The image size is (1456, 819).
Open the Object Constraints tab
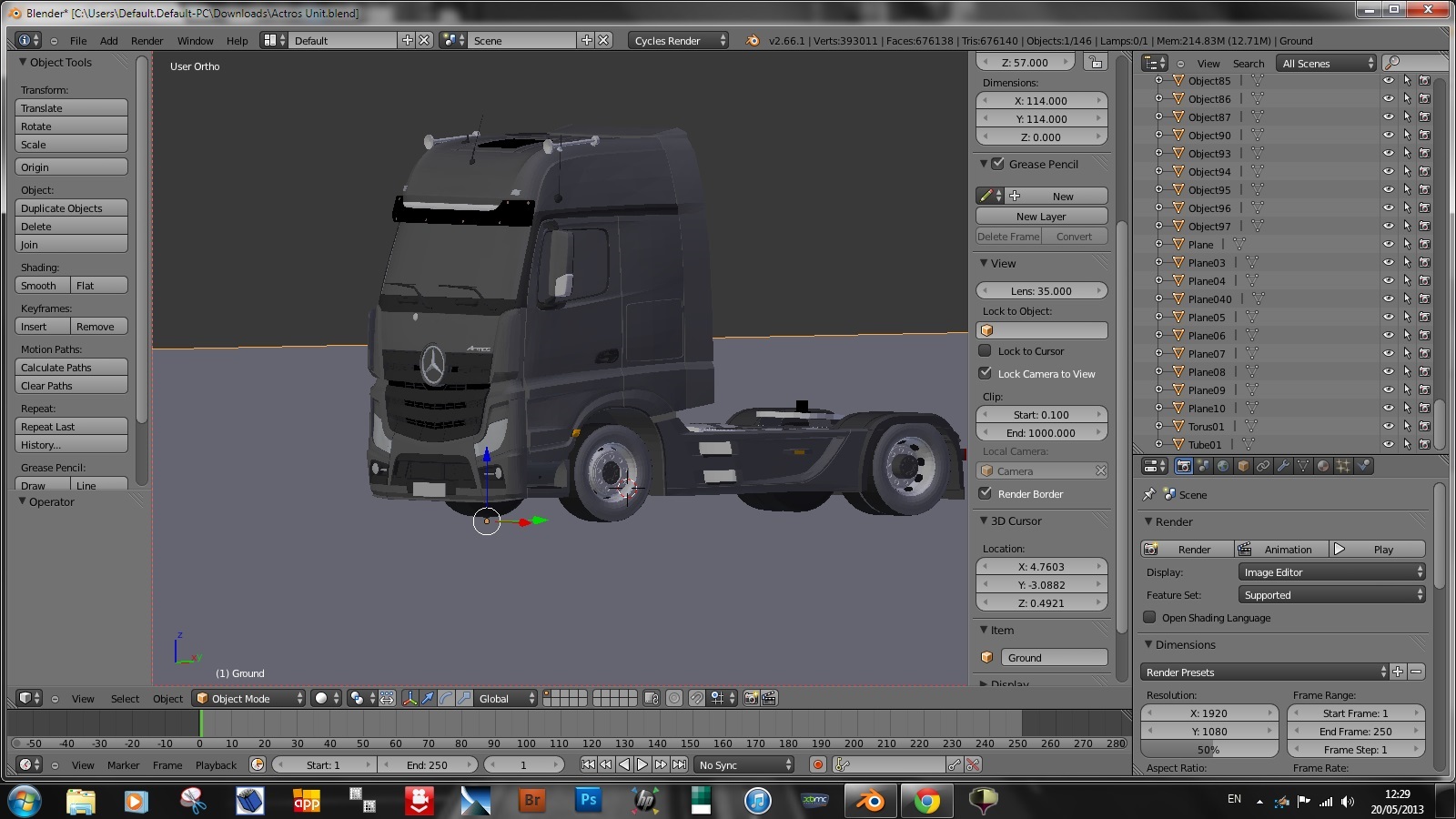pyautogui.click(x=1263, y=466)
